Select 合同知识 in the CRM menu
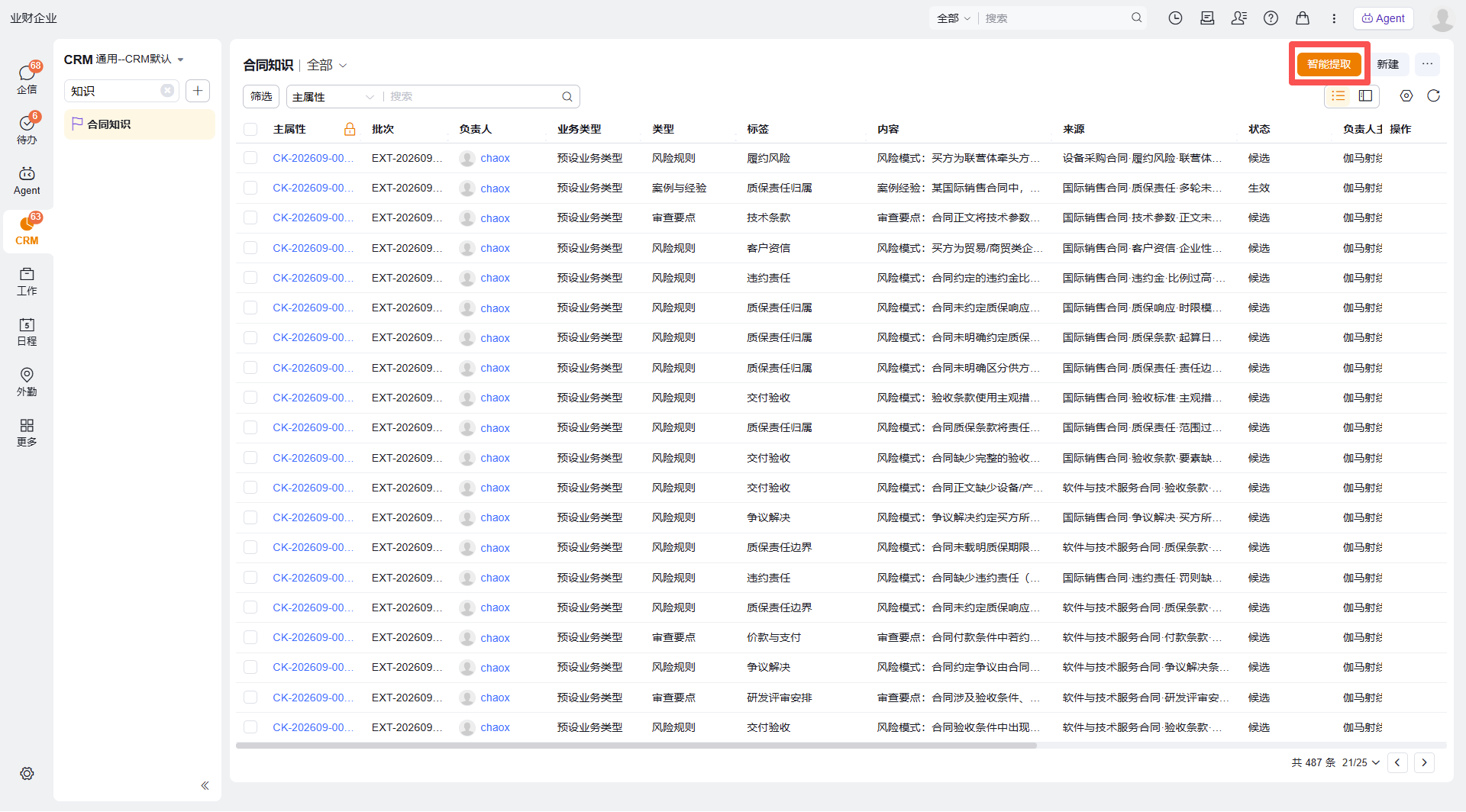Screen dimensions: 1466x812 pyautogui.click(x=139, y=124)
